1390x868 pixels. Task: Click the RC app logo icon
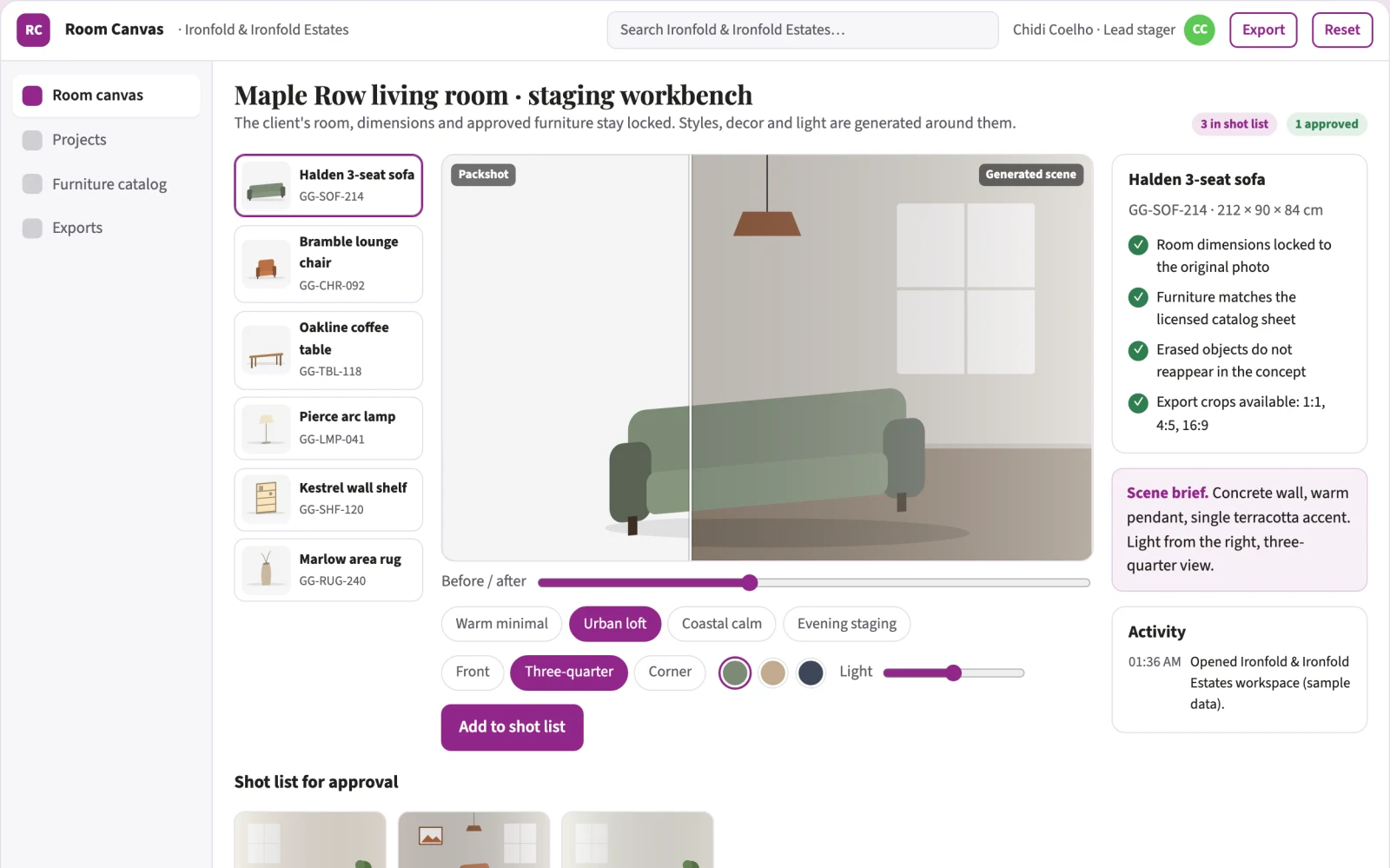[x=33, y=30]
